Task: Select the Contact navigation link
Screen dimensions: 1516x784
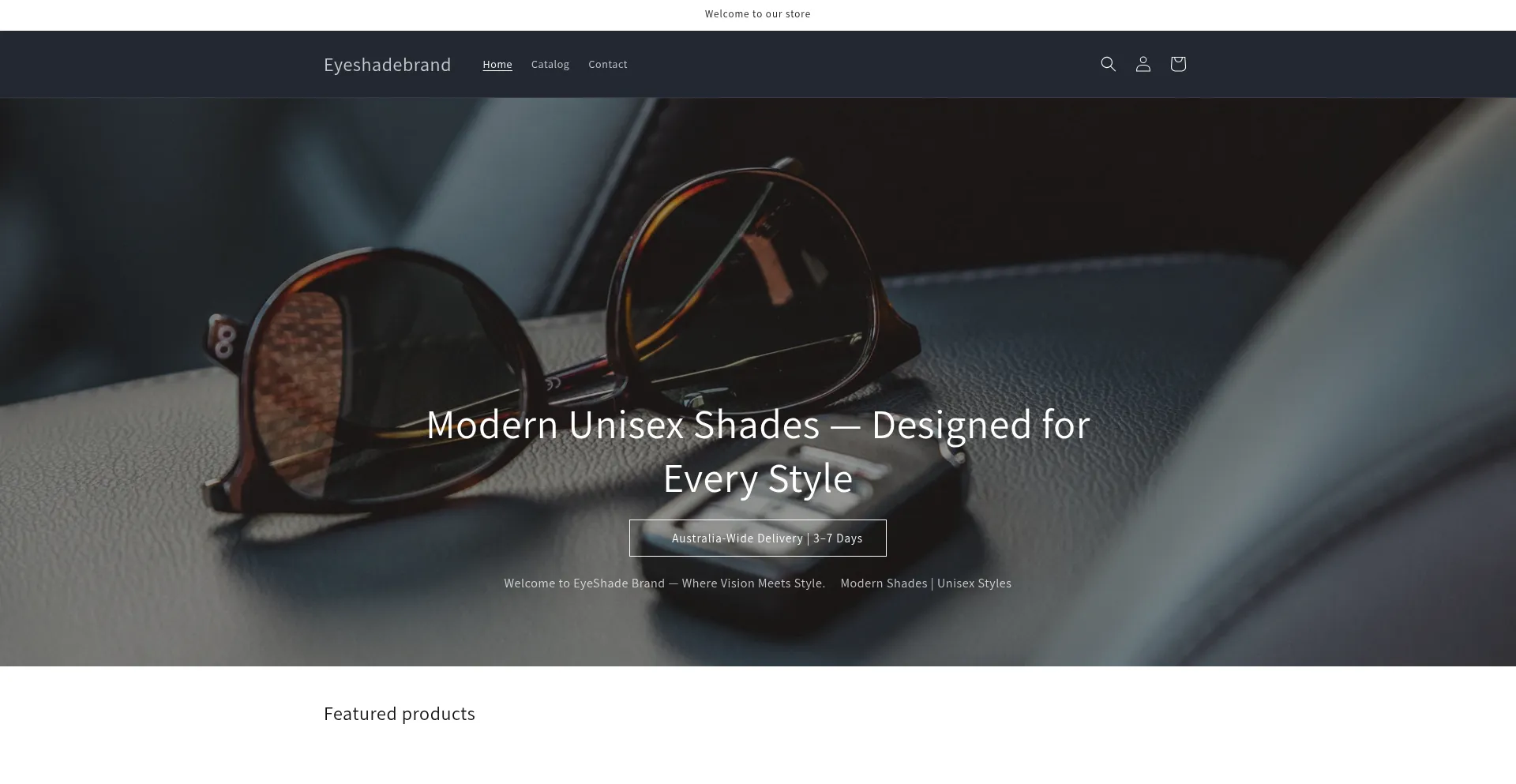Action: pyautogui.click(x=608, y=64)
